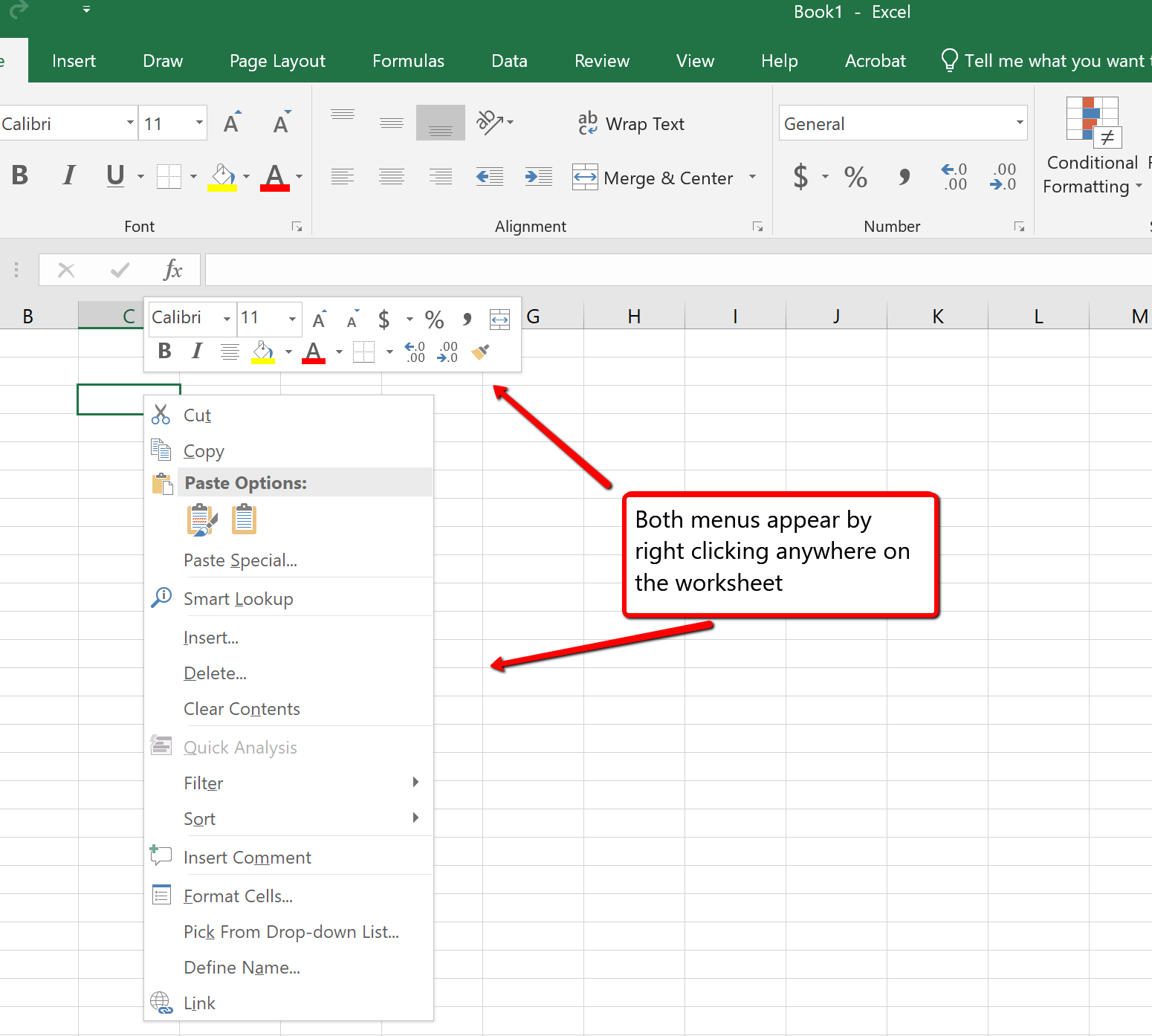Click Tell me what you want
1152x1036 pixels.
[x=1045, y=61]
